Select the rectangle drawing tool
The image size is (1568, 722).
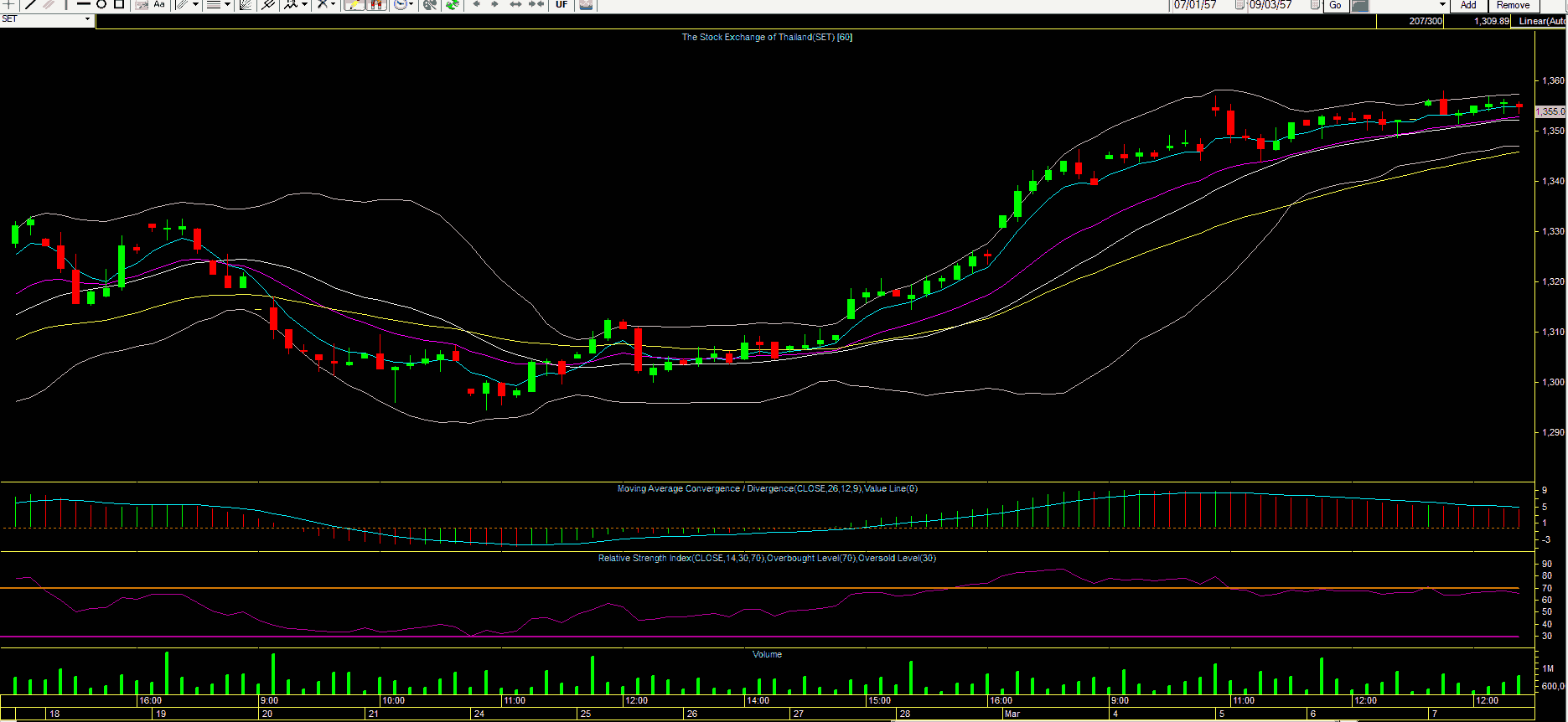coord(119,4)
